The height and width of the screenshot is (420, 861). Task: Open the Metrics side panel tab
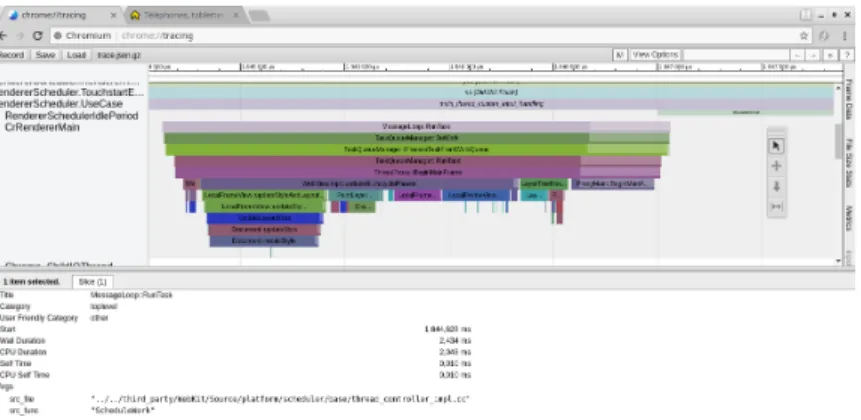[849, 217]
